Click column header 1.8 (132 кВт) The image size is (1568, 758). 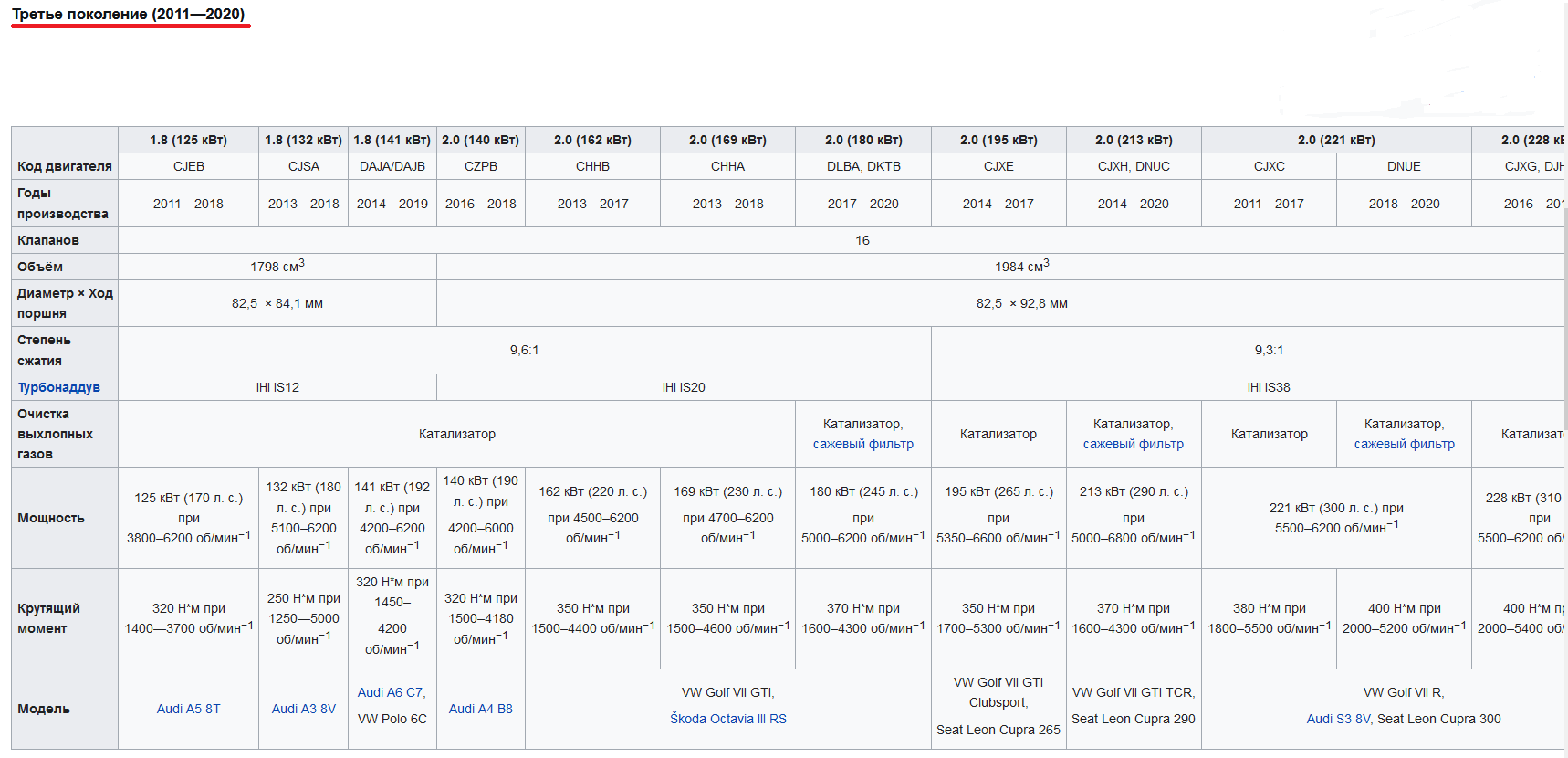(303, 140)
